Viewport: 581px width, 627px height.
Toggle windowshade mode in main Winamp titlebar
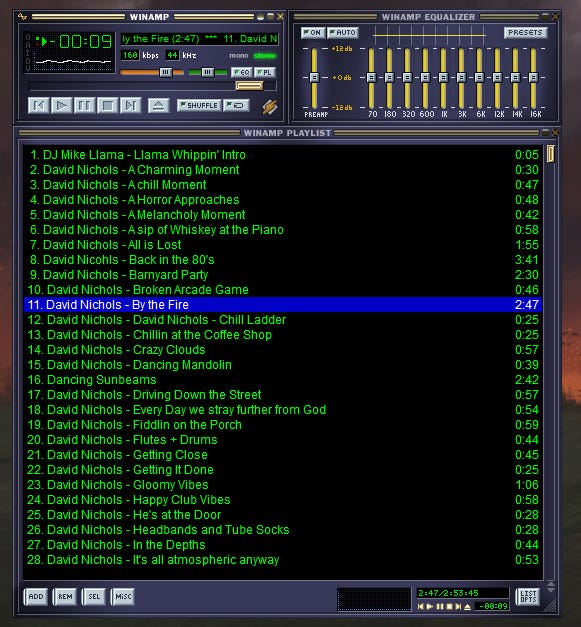[x=271, y=16]
